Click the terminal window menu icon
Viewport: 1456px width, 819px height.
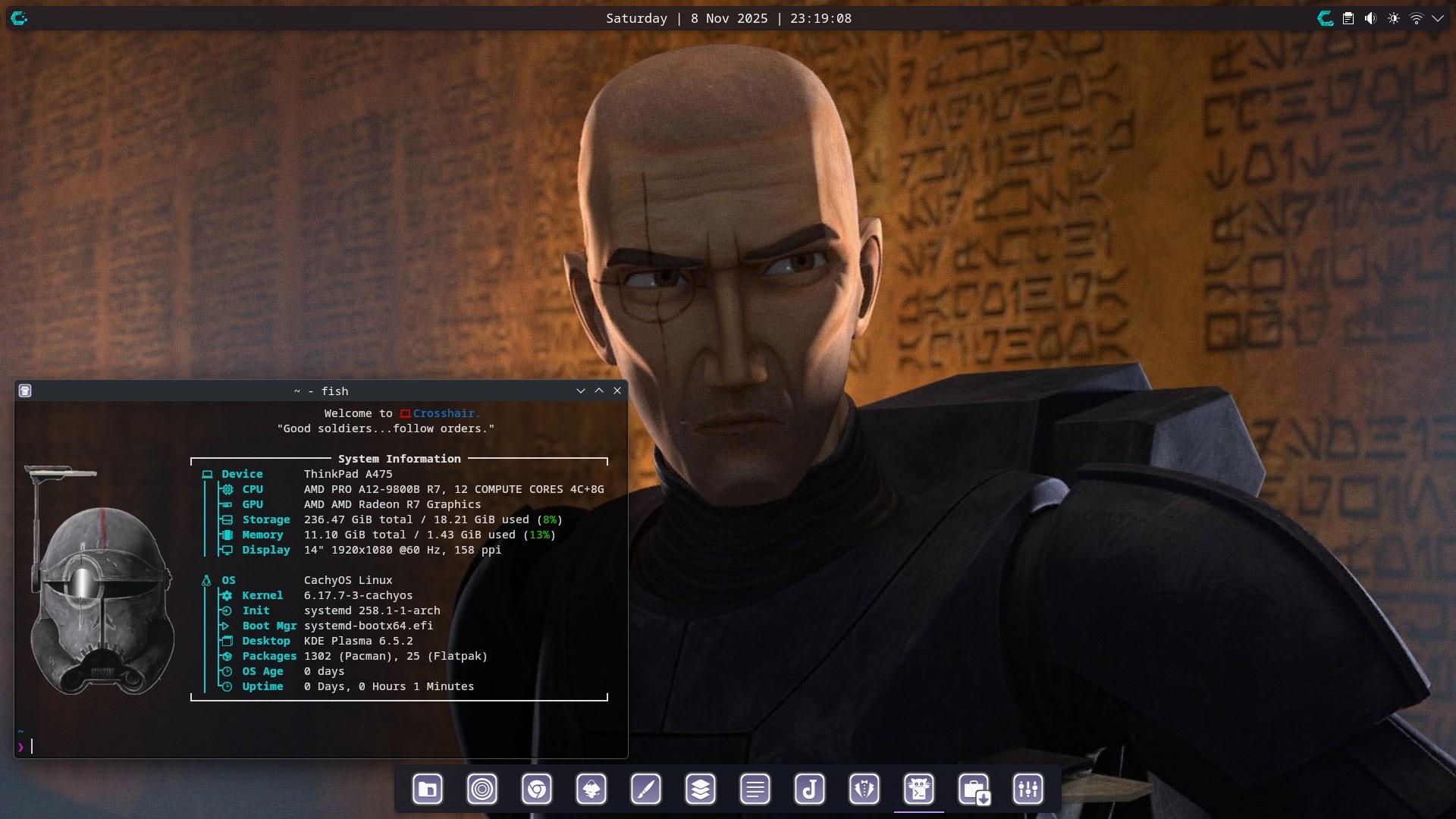[x=25, y=391]
